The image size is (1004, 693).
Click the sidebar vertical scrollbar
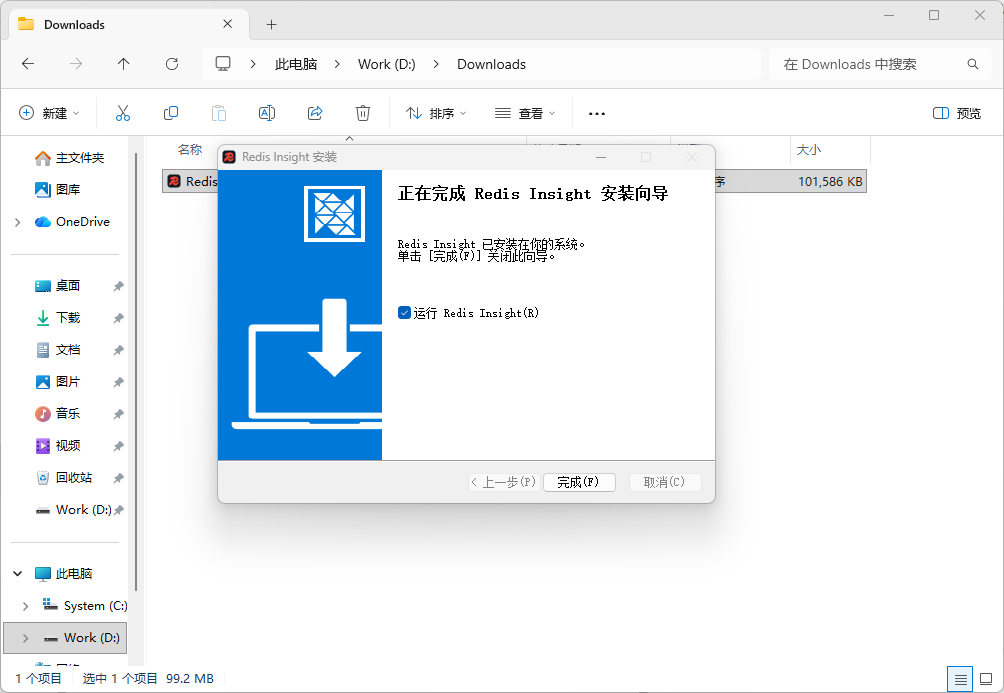click(x=136, y=371)
